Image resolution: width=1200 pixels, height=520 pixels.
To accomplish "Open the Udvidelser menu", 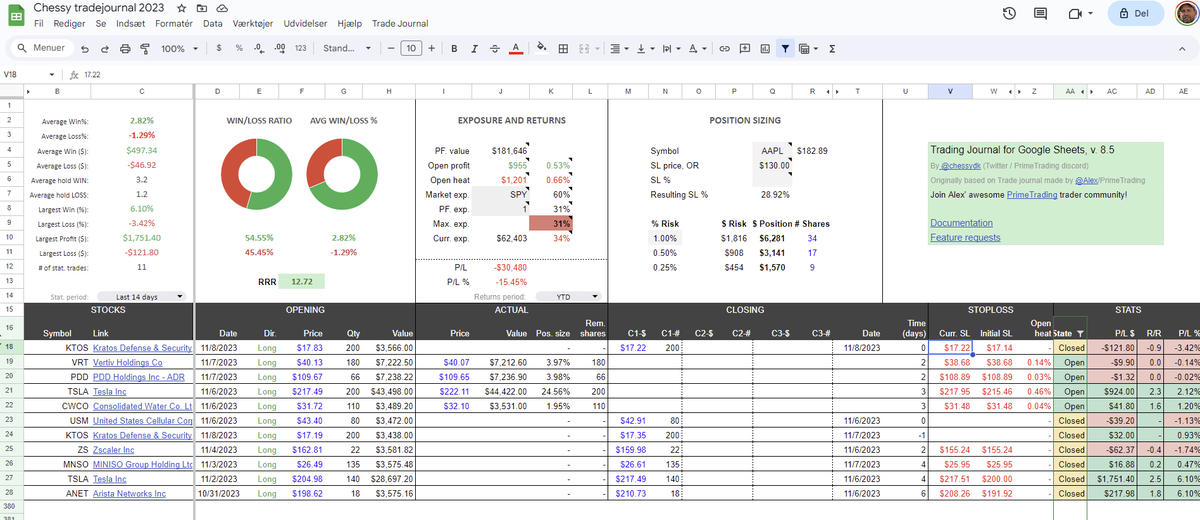I will click(x=305, y=23).
